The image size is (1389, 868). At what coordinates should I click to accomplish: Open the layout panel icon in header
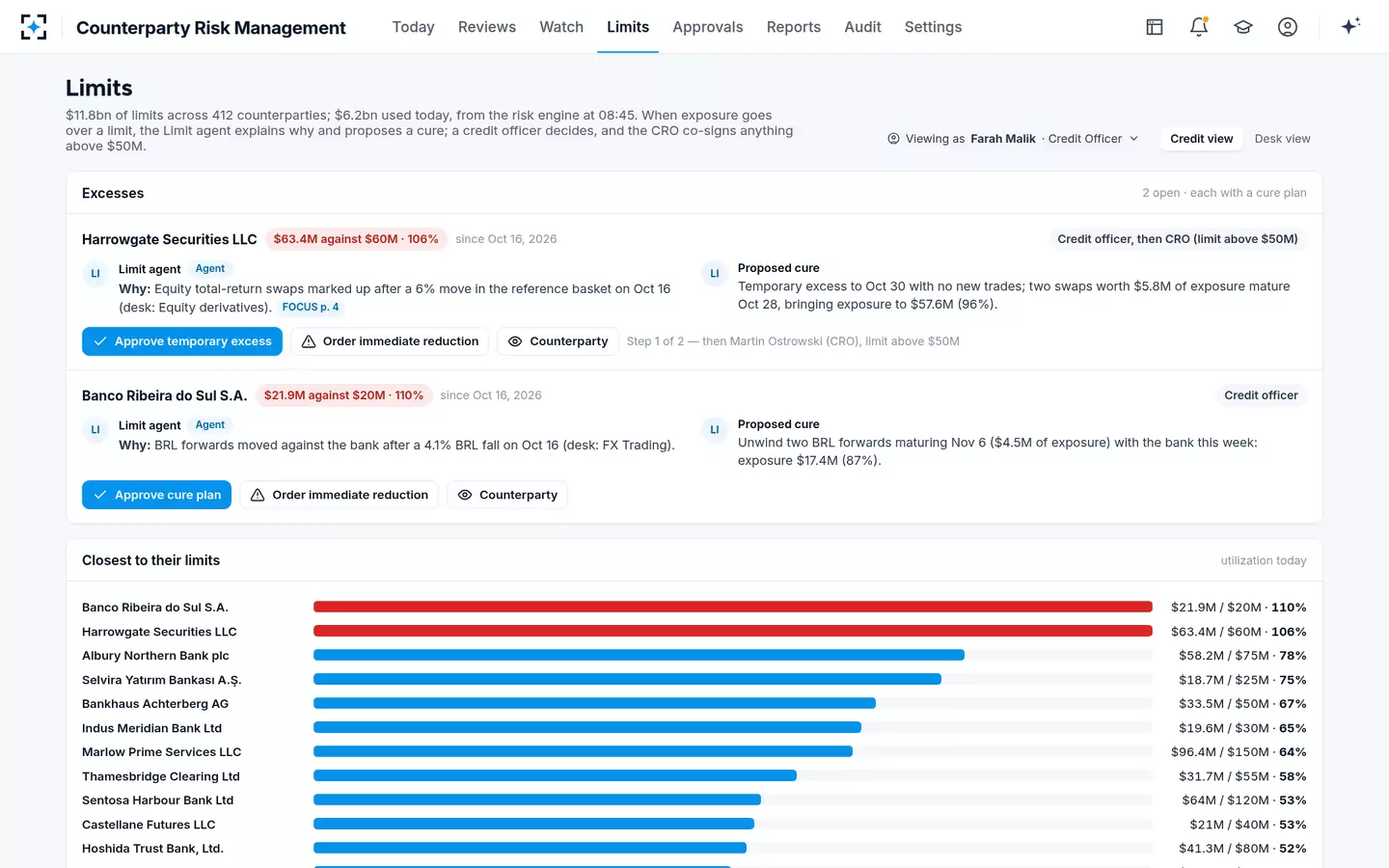(x=1155, y=27)
